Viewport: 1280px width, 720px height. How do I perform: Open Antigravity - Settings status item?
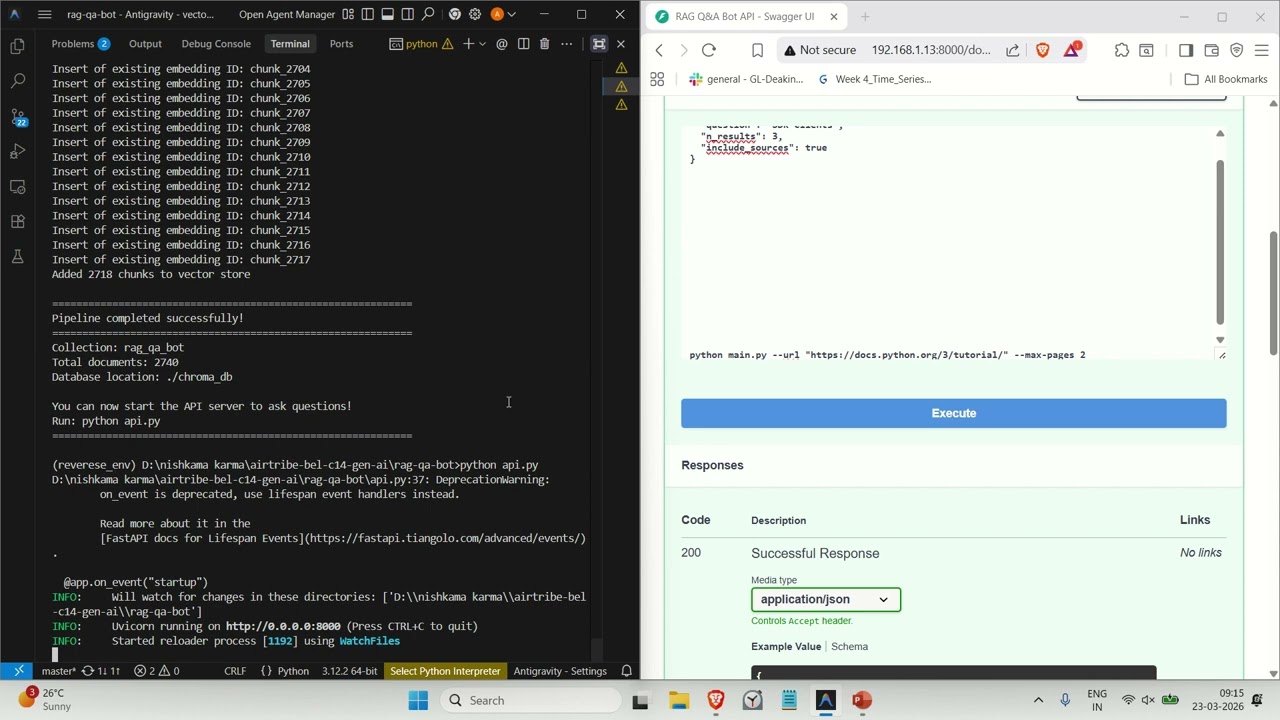pos(560,671)
